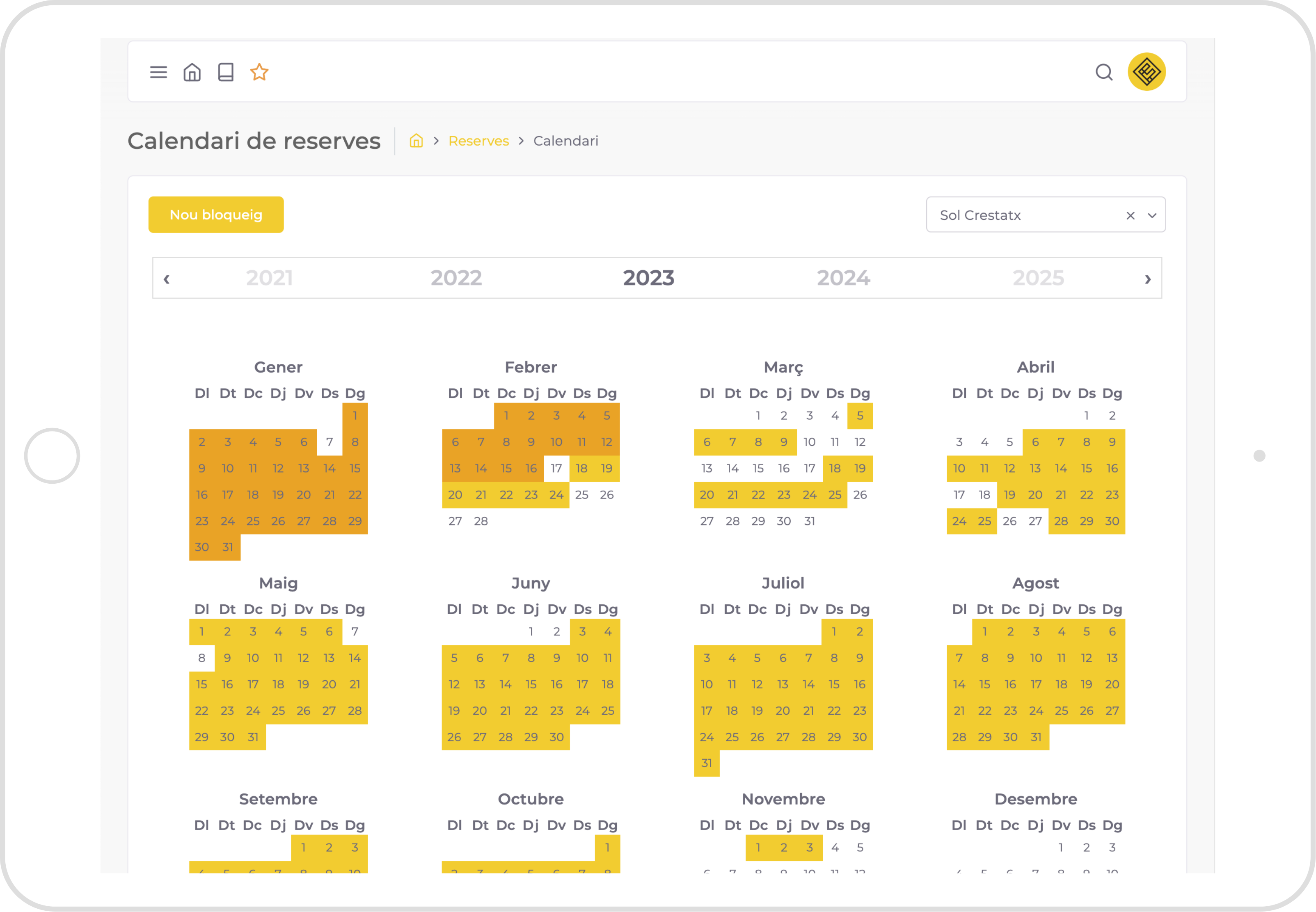This screenshot has width=1316, height=912.
Task: Select 27 in Abril
Action: (1035, 521)
